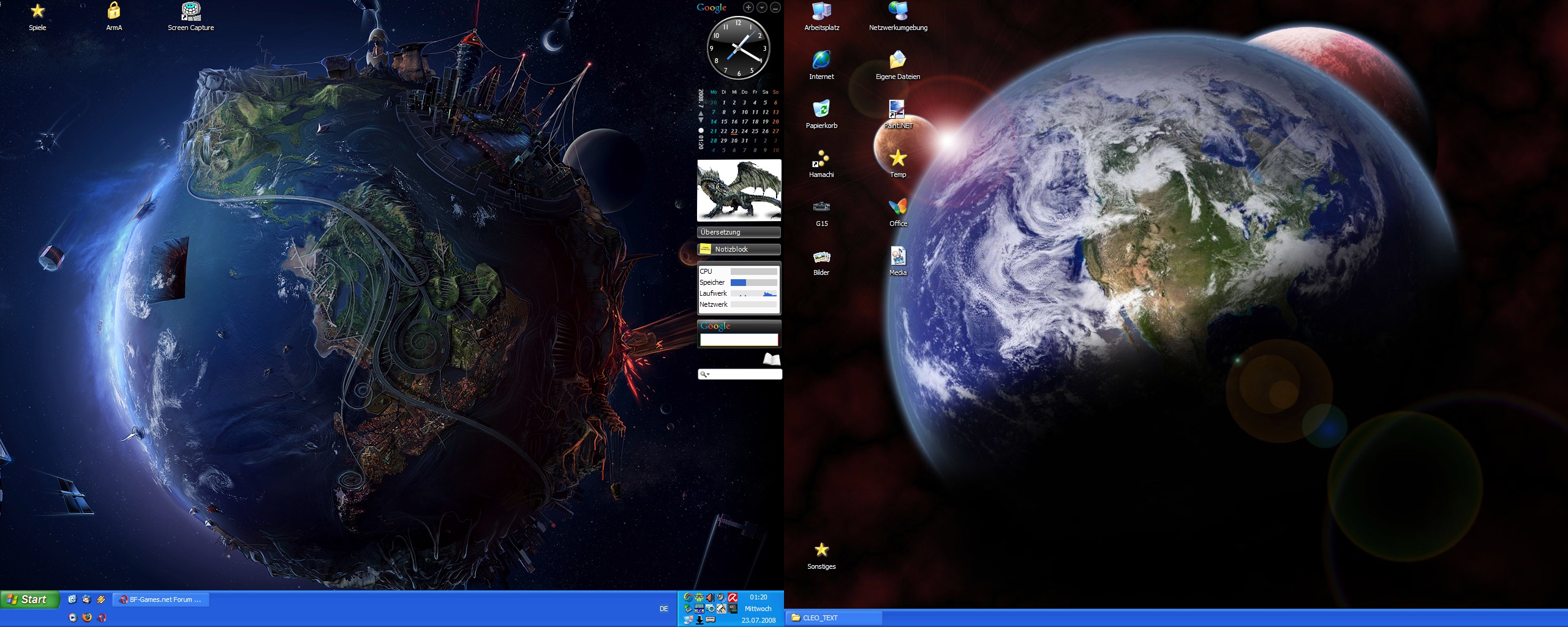Select day 31 in the calendar
Screen dimensions: 1568x627
coord(745,140)
